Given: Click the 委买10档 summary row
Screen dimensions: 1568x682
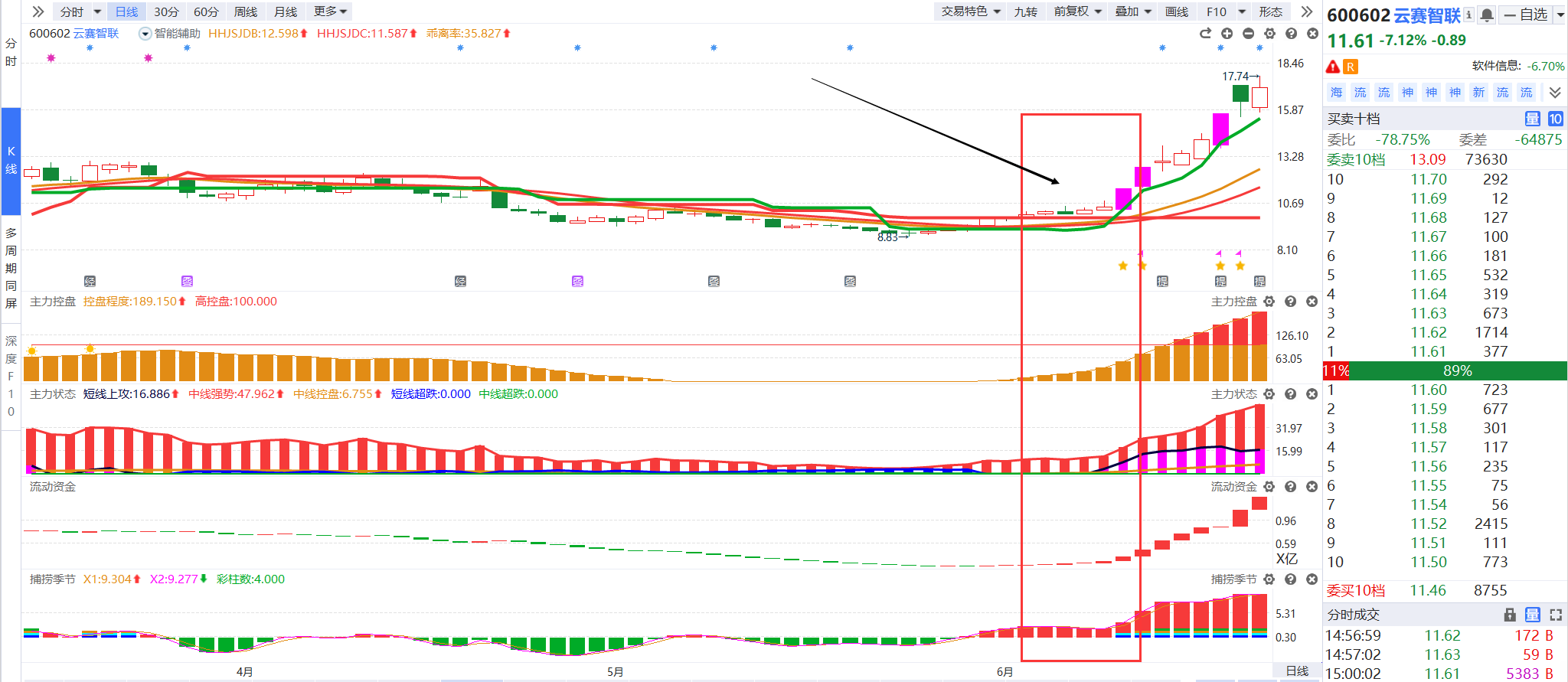Looking at the screenshot, I should click(x=1445, y=590).
